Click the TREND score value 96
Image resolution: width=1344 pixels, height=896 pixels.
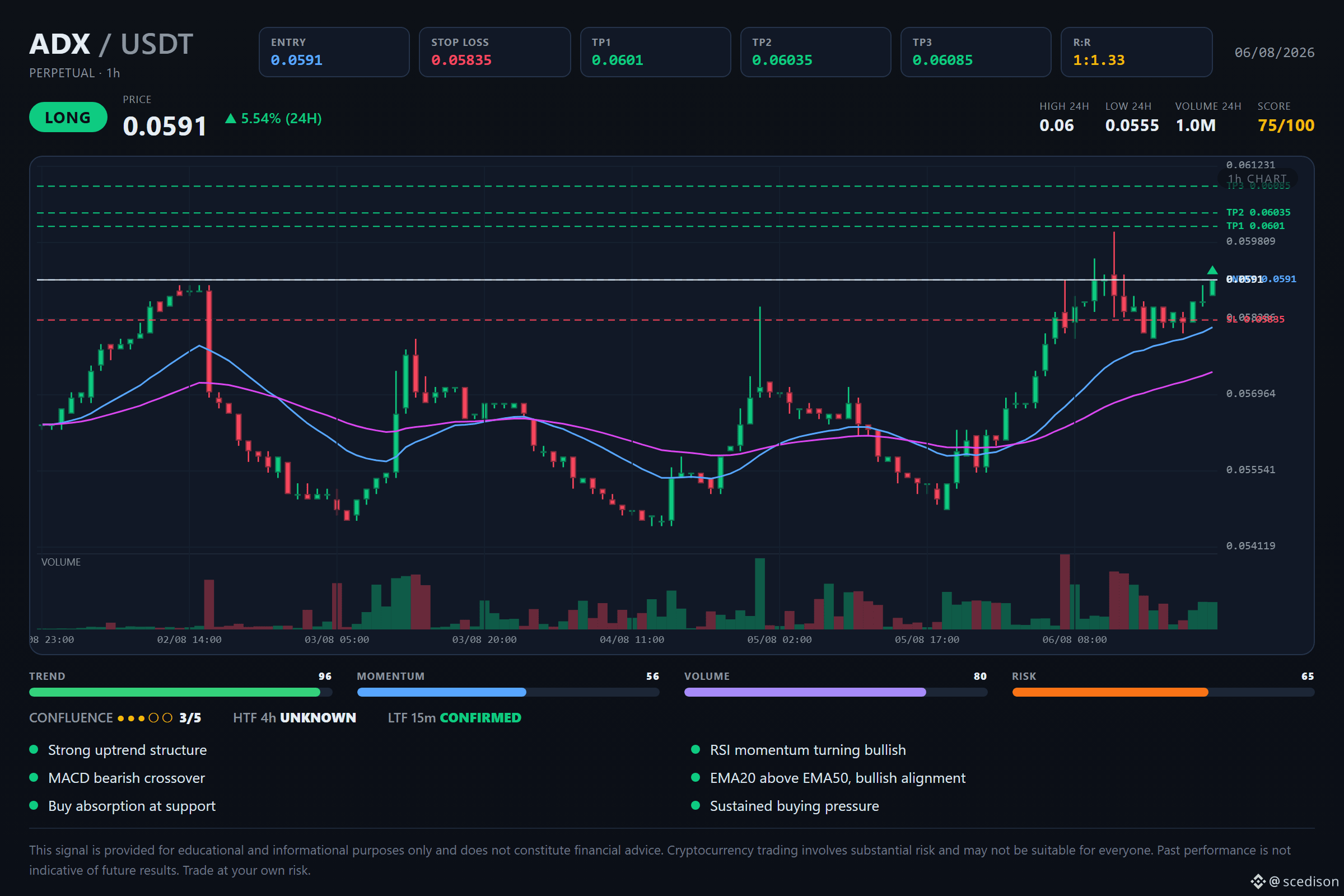tap(325, 676)
